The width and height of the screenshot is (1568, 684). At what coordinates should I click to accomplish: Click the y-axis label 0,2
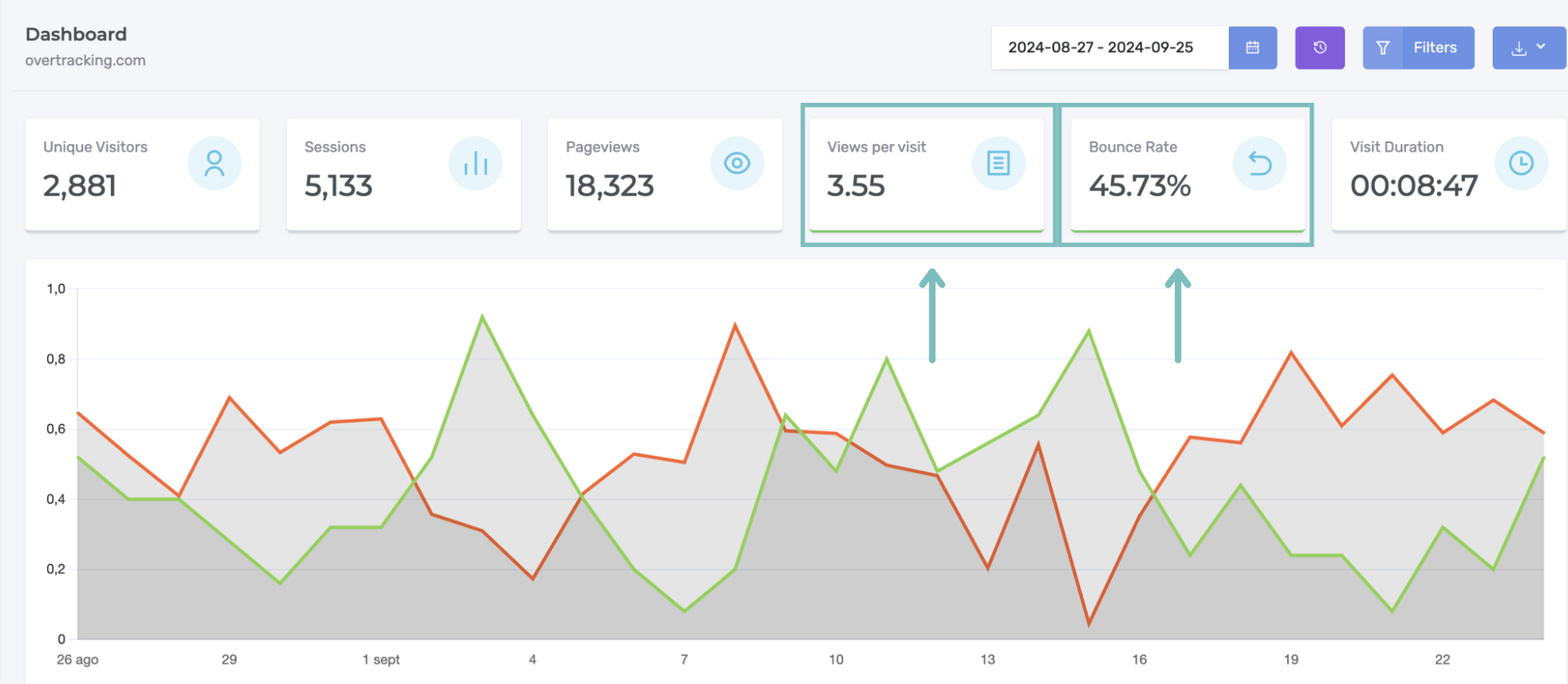click(x=56, y=569)
